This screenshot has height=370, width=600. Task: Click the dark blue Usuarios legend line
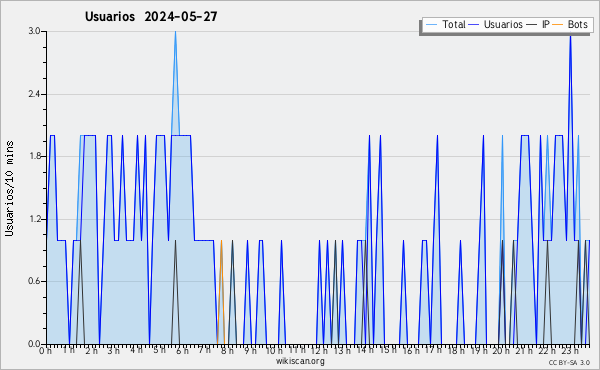[474, 25]
